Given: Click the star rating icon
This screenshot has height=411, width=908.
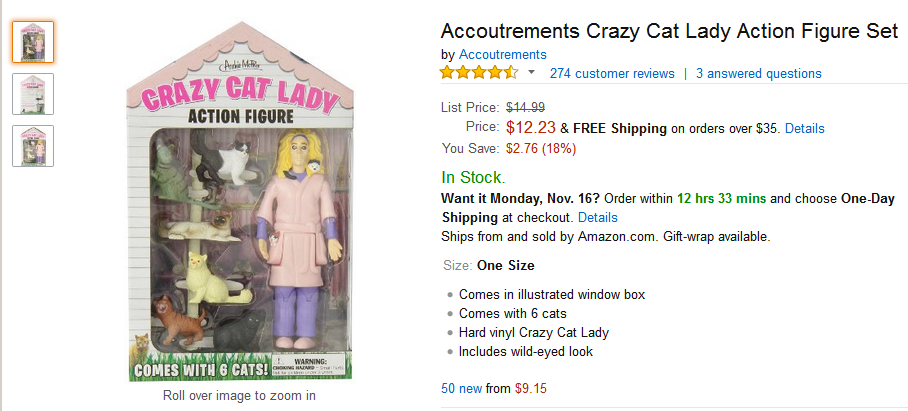Looking at the screenshot, I should coord(479,73).
